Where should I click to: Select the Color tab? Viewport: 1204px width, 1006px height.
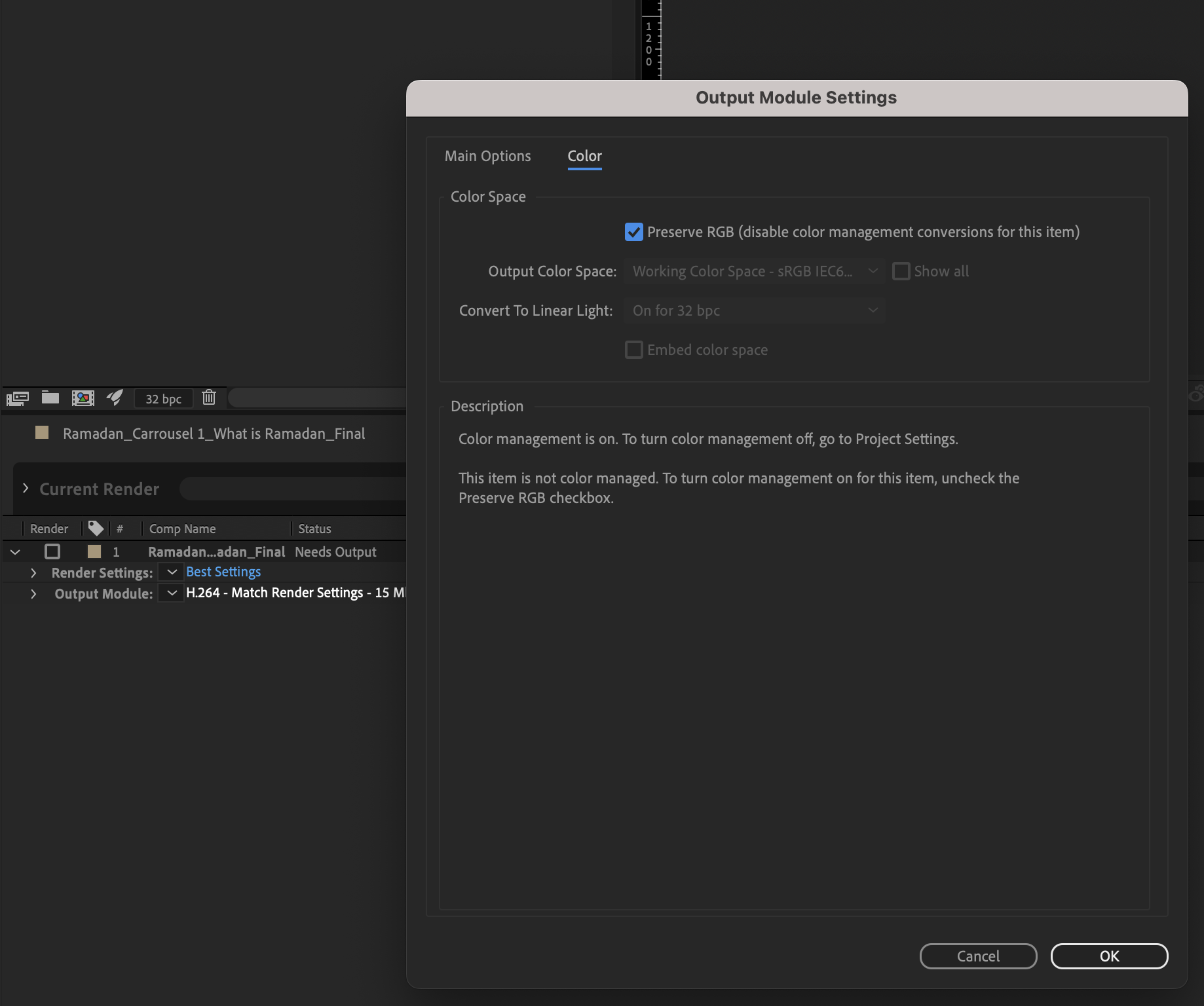(x=584, y=156)
